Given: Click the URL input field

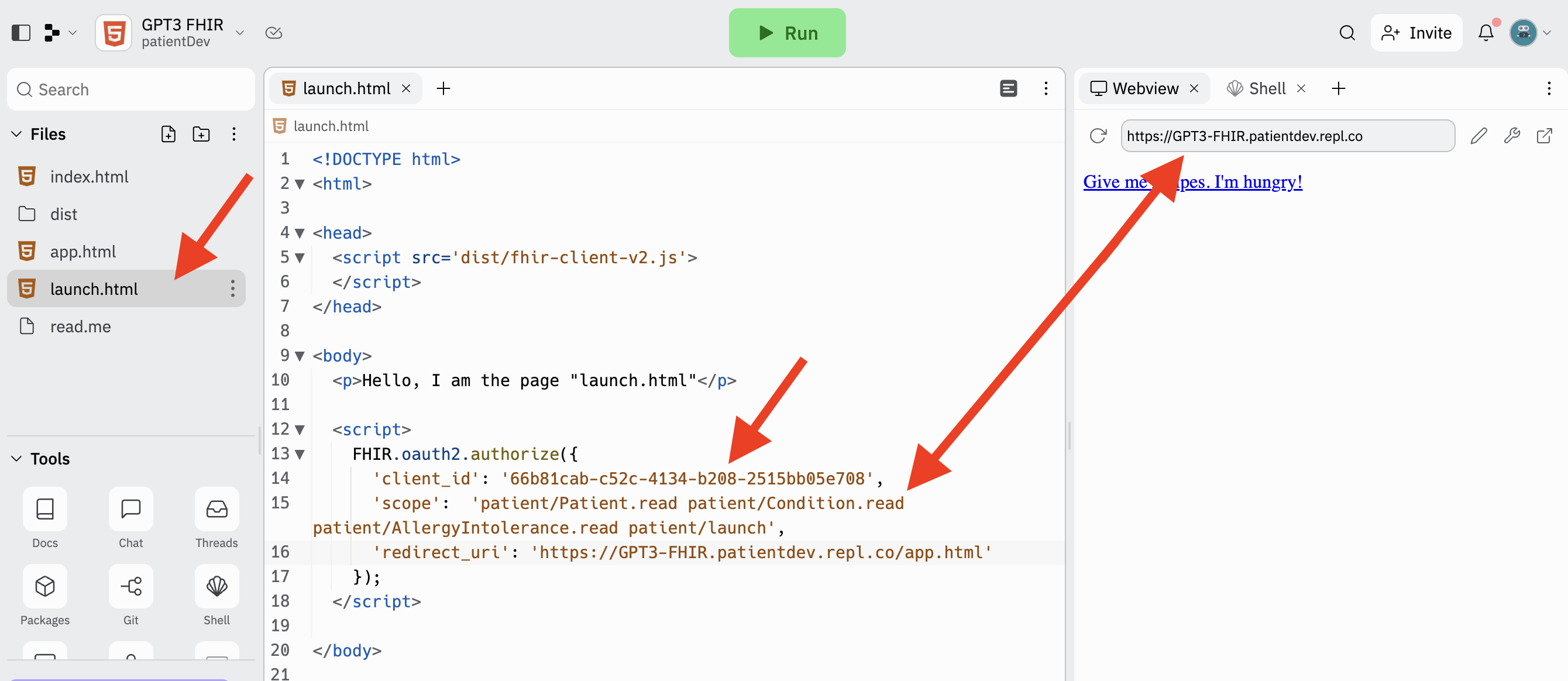Looking at the screenshot, I should tap(1285, 135).
